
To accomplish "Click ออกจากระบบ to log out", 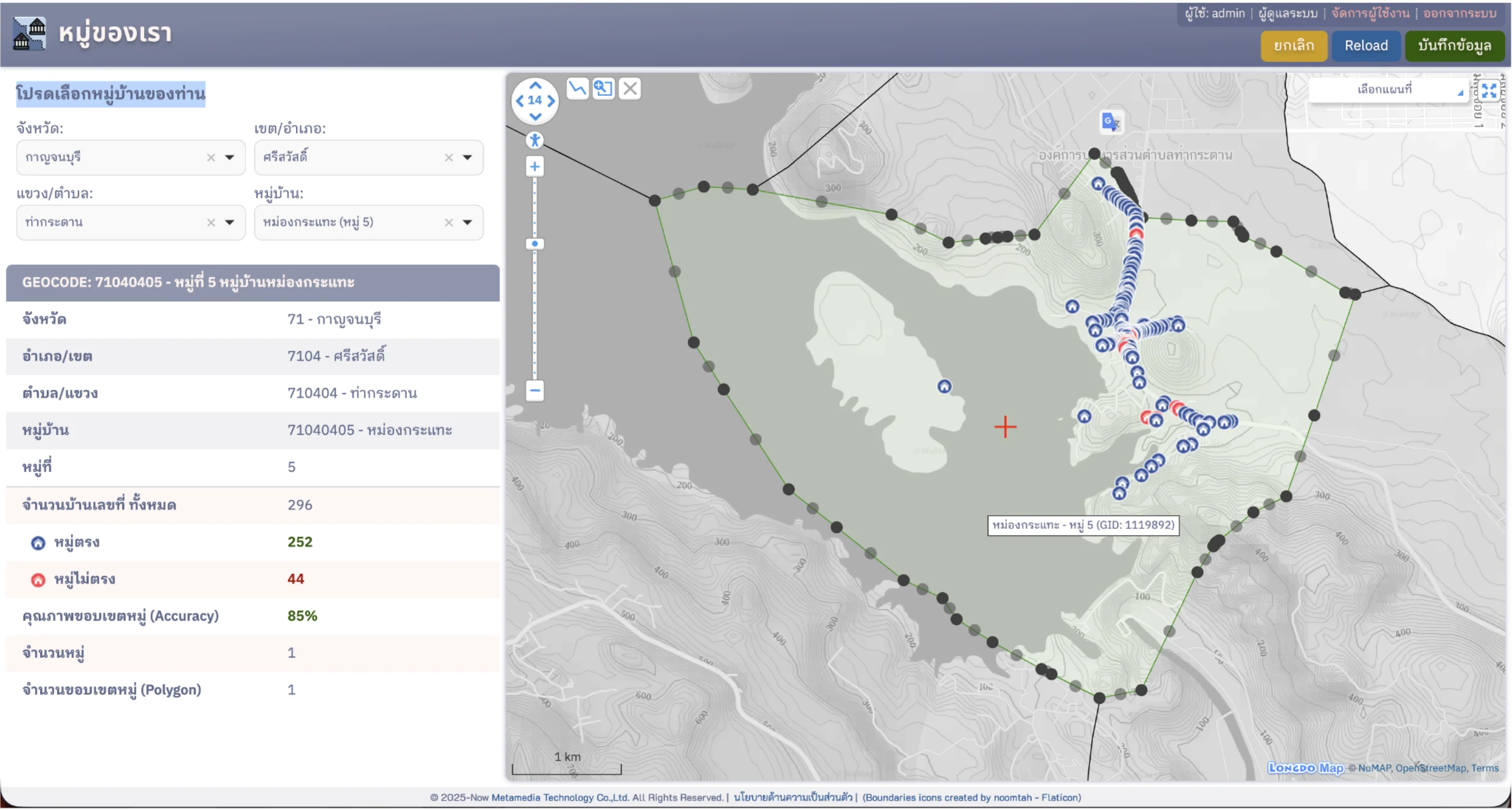I will click(1460, 14).
